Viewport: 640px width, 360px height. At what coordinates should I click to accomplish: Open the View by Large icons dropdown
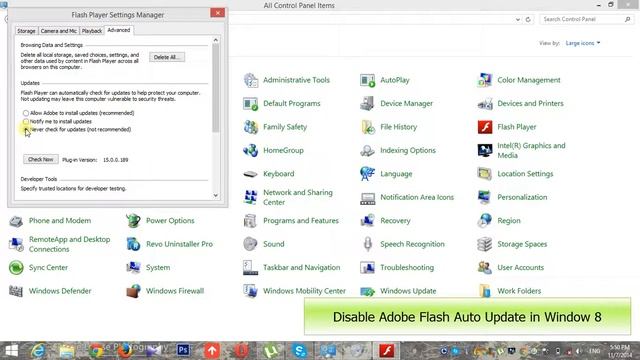583,43
